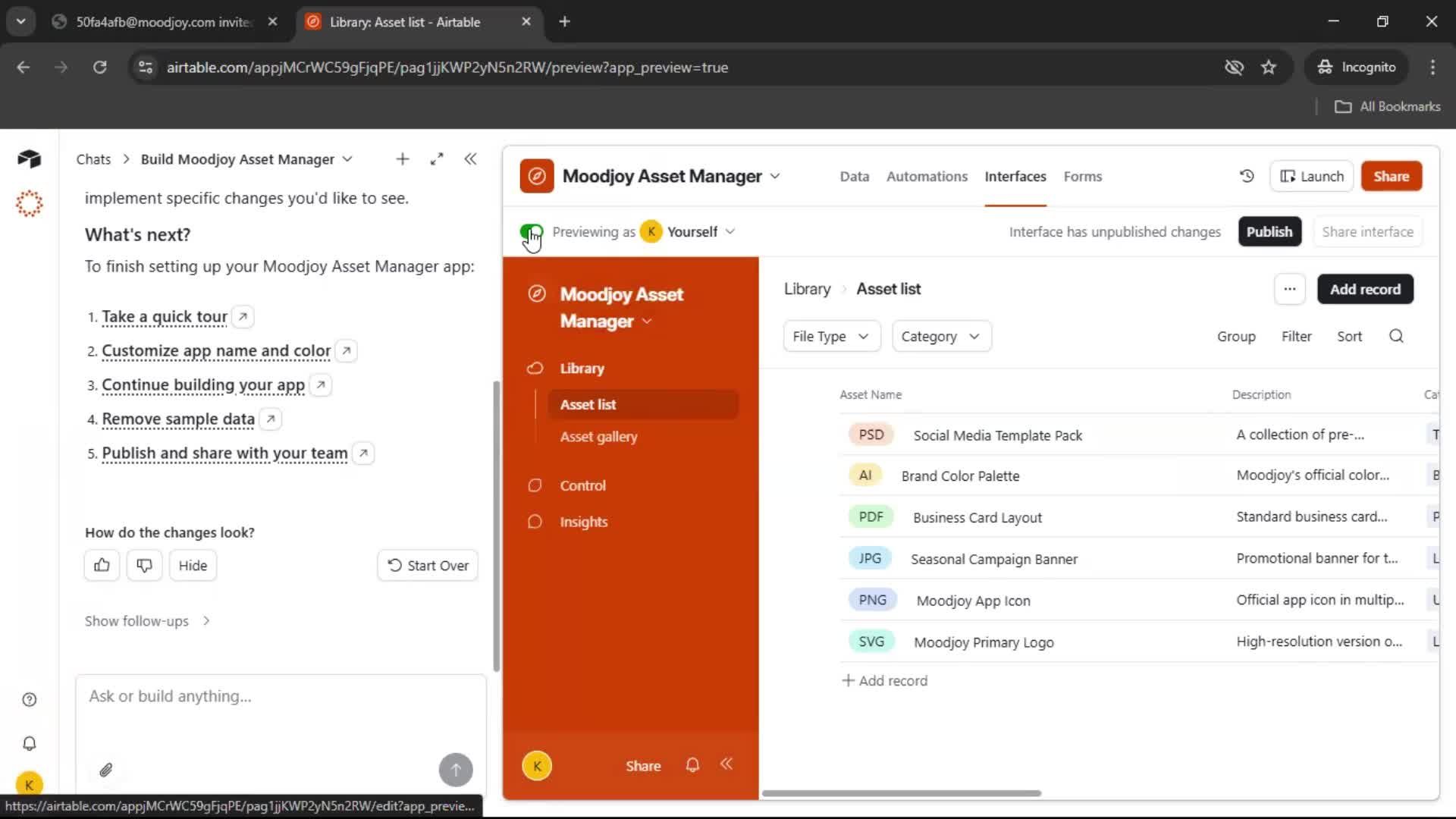Click the Launch button

(1312, 176)
